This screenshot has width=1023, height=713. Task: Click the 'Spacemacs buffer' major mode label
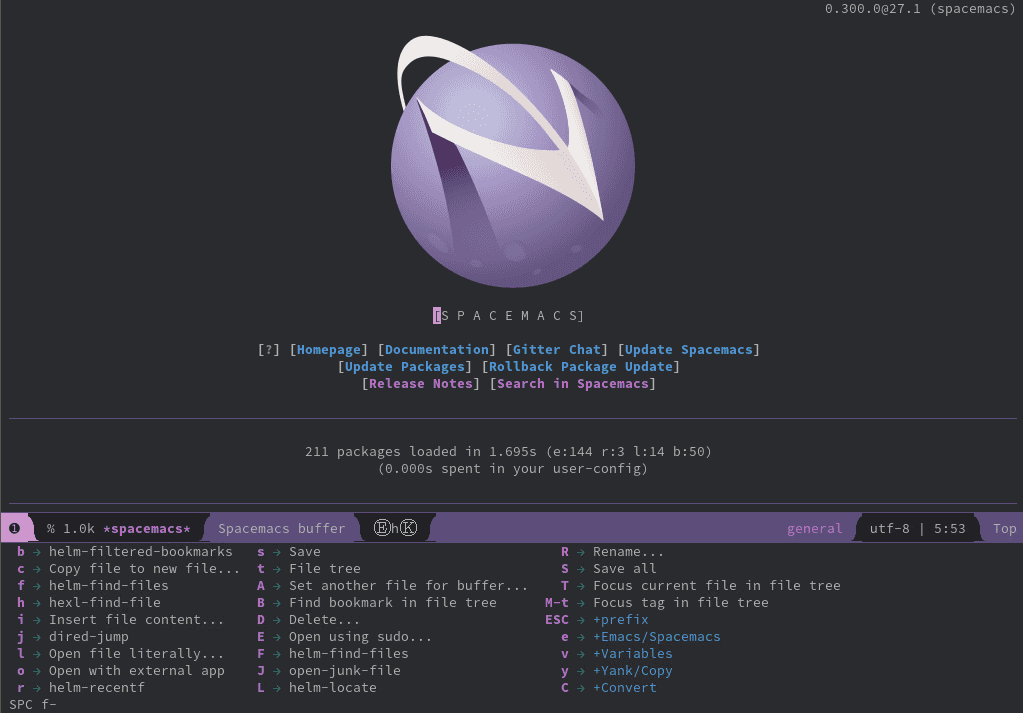click(281, 528)
